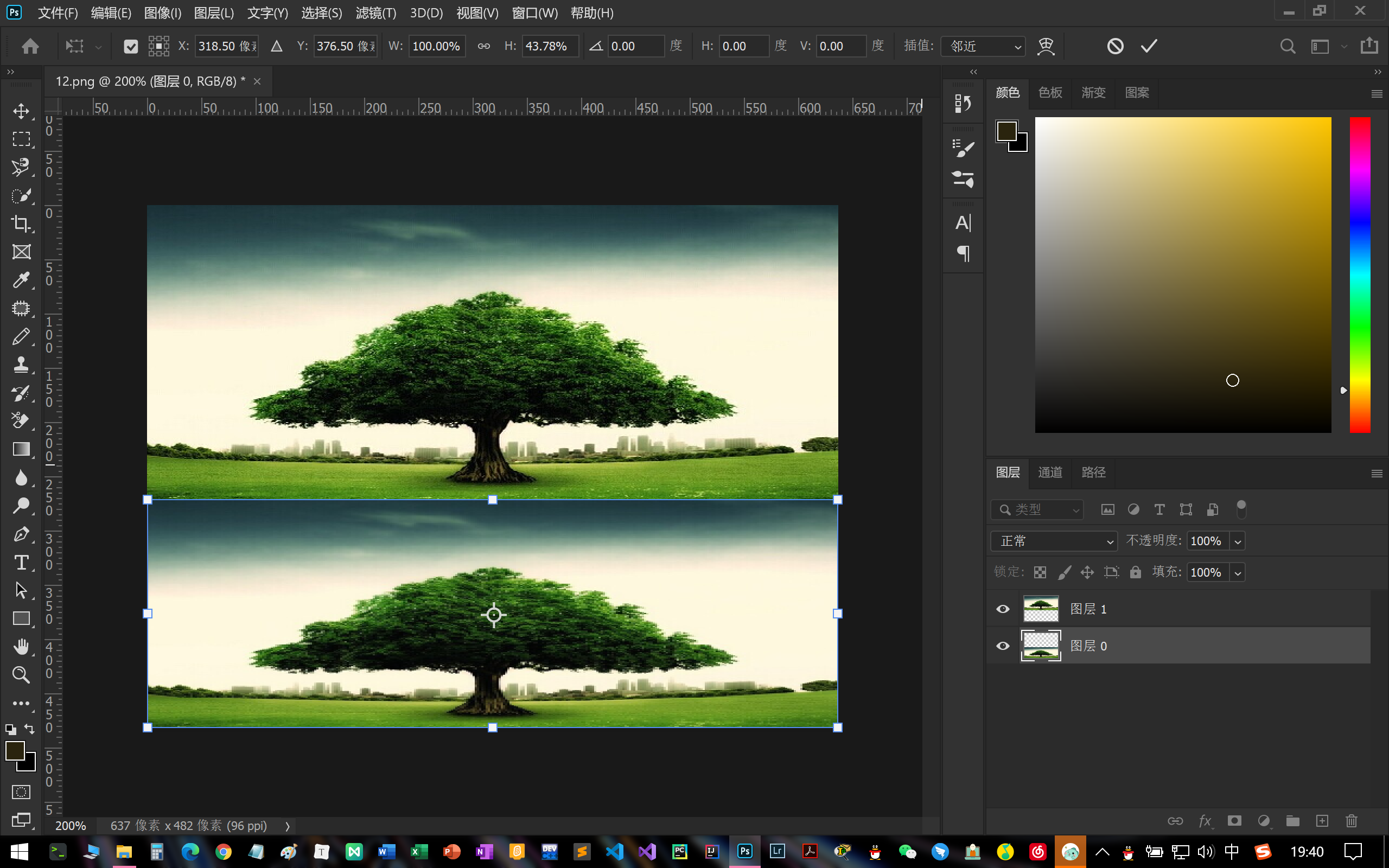Viewport: 1389px width, 868px height.
Task: Switch to the 色板 tab
Action: coord(1050,92)
